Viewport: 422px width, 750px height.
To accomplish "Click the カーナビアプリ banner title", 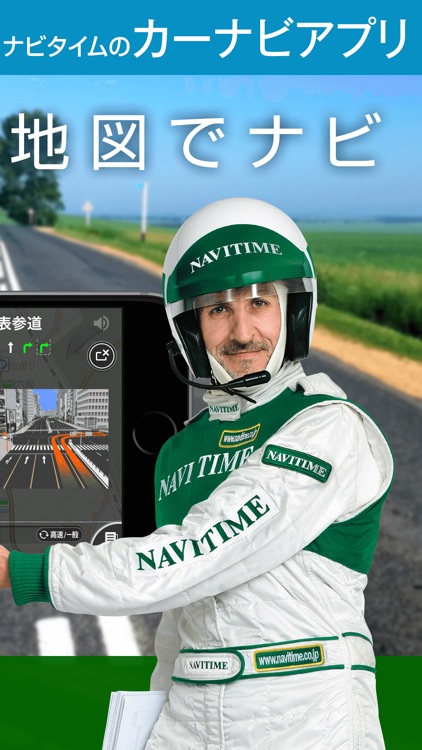I will pos(271,37).
